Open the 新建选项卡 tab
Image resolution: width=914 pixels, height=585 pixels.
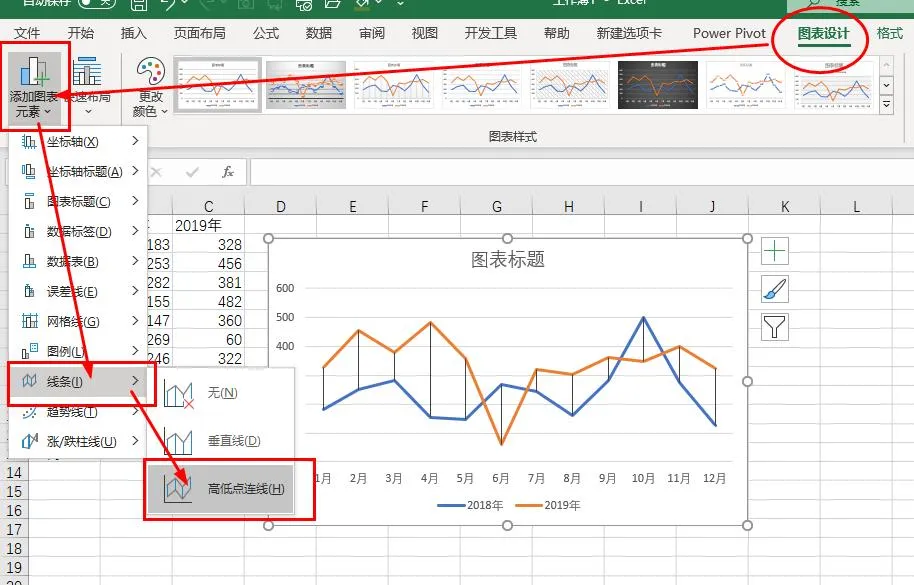[629, 33]
